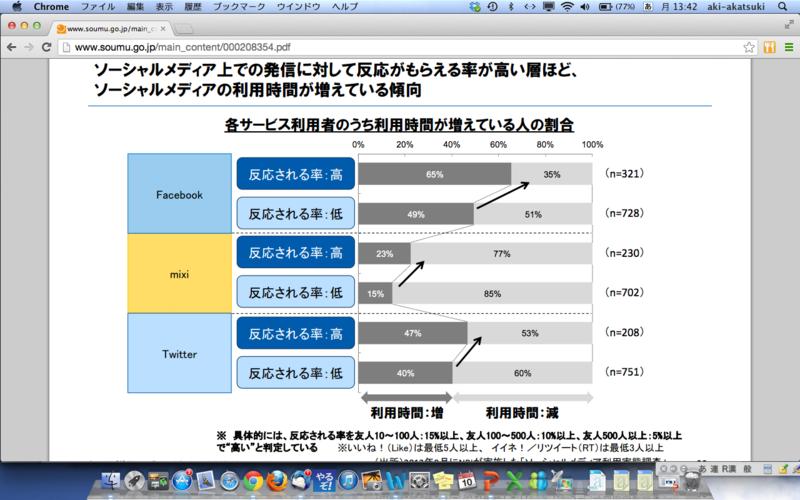800x500 pixels.
Task: Open Launchpad rocket in the dock
Action: click(x=135, y=481)
